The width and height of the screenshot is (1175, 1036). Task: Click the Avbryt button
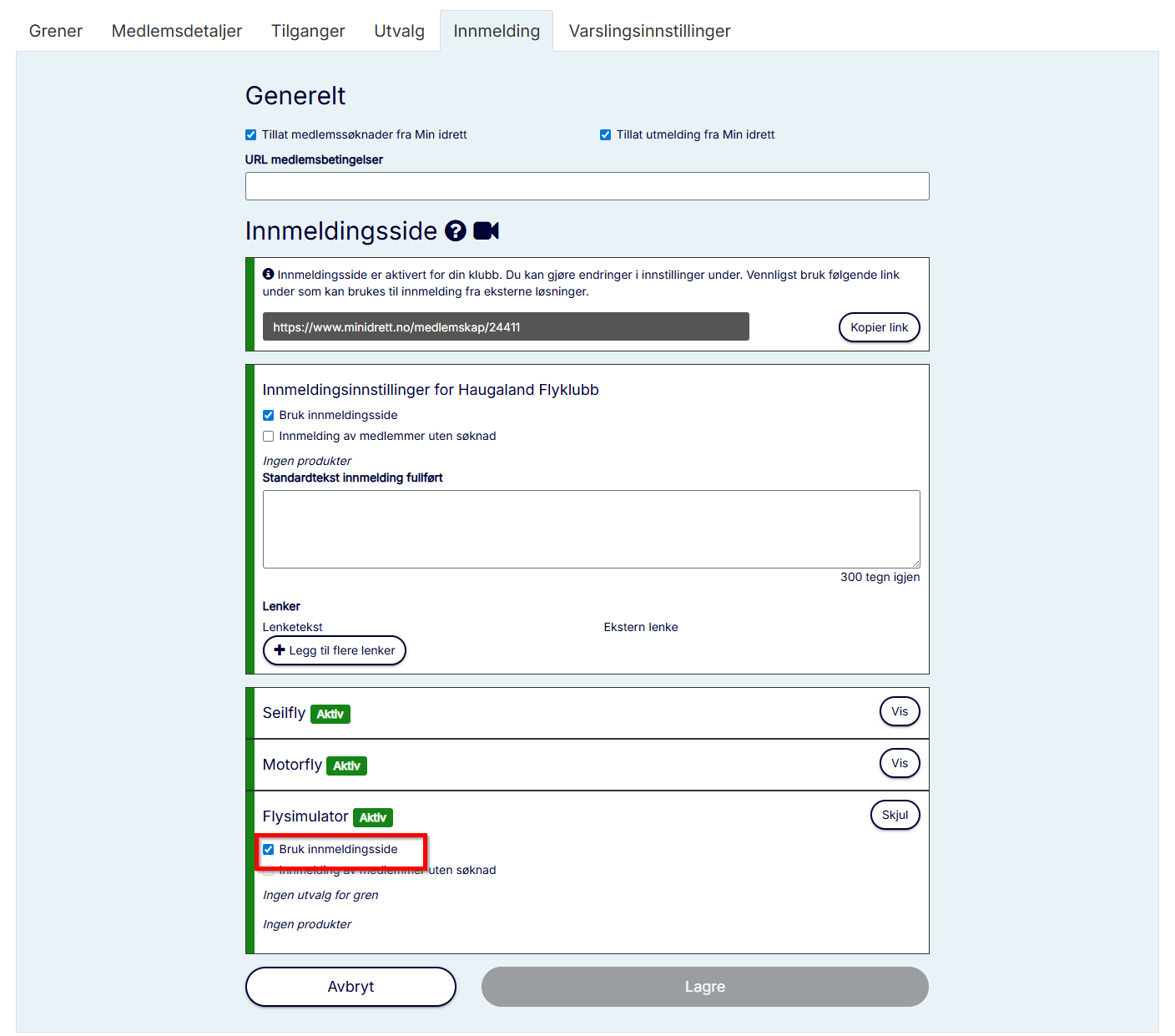[x=350, y=987]
